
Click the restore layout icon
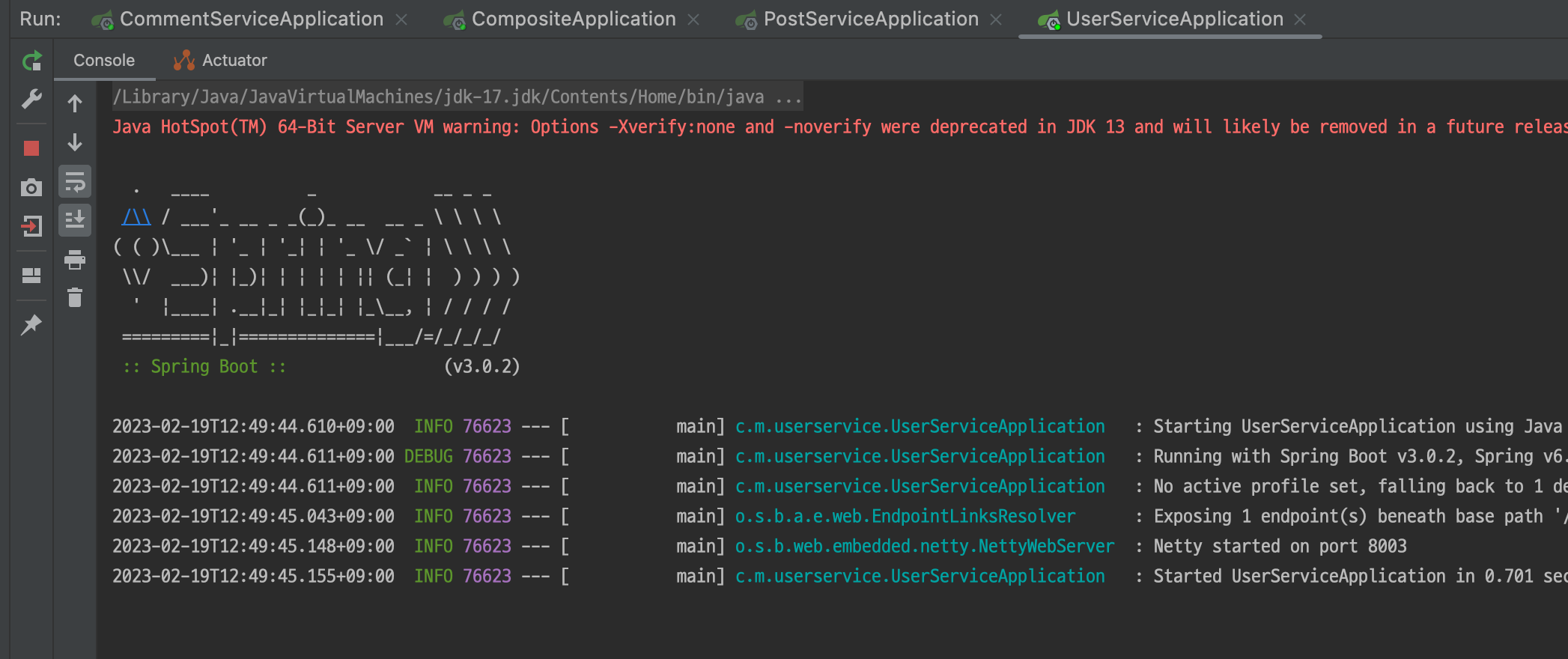pos(31,276)
